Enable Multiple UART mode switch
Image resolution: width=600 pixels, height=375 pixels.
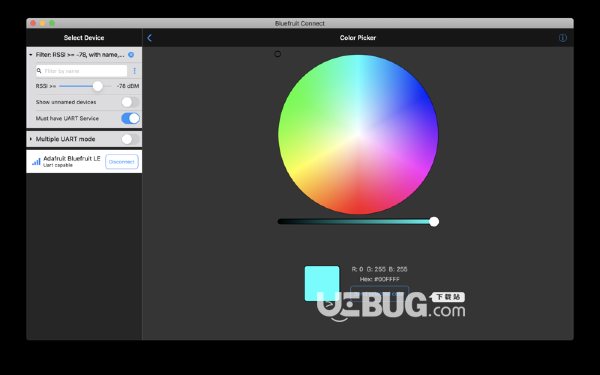(130, 139)
